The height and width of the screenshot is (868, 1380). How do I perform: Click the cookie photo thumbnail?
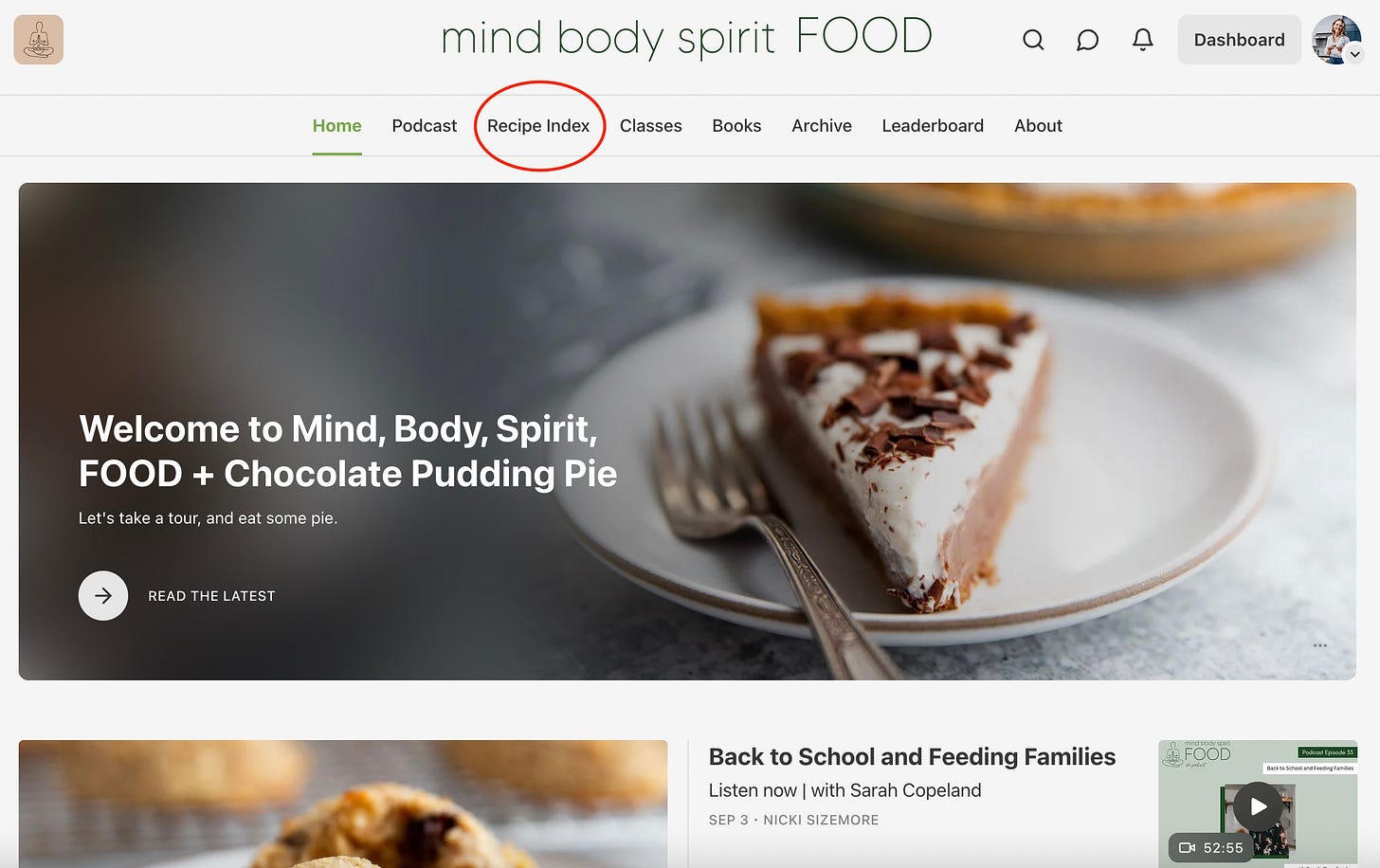[343, 804]
